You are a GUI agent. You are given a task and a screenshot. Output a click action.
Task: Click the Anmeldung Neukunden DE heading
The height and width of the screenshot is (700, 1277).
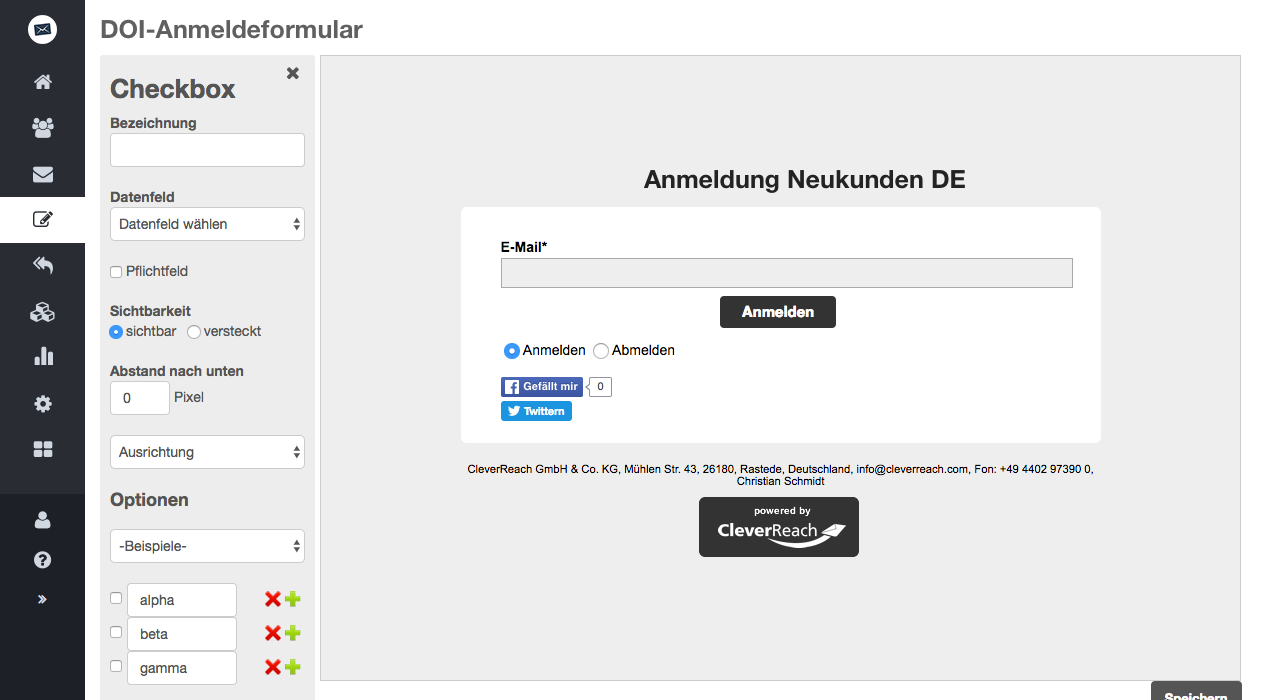pos(805,180)
